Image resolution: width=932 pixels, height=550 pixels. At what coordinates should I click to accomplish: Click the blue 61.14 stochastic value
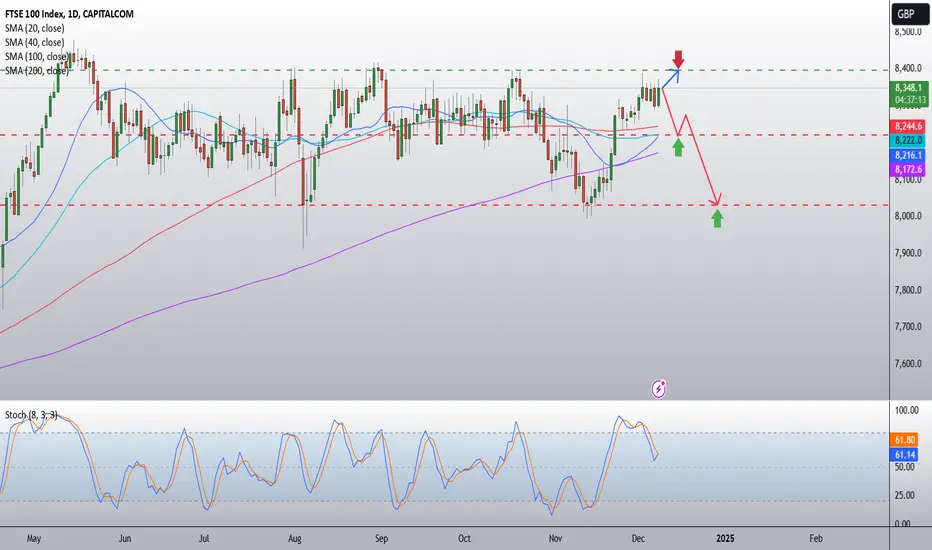pyautogui.click(x=905, y=455)
